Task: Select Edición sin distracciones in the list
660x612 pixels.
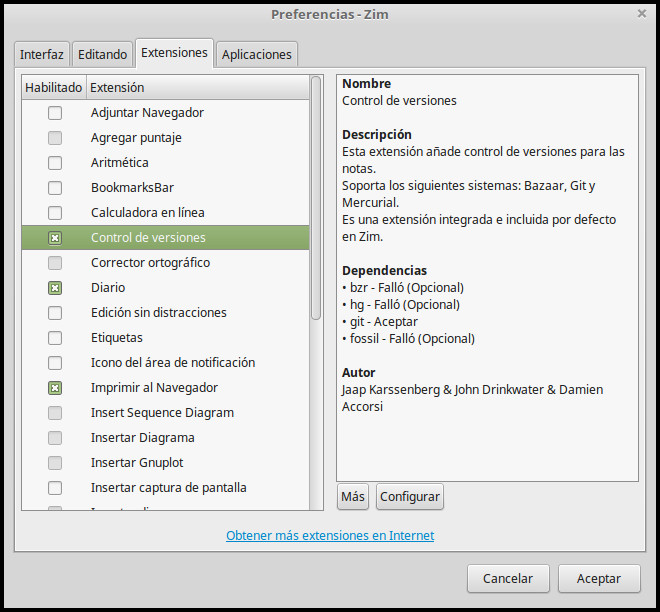Action: click(159, 313)
